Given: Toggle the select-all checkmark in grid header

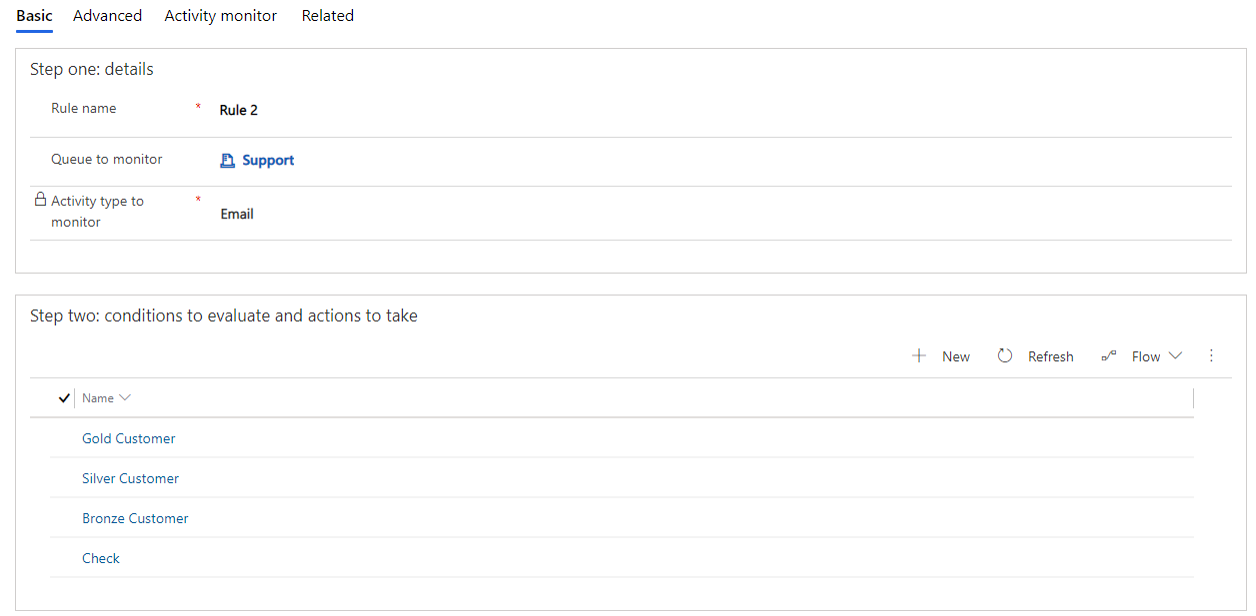Looking at the screenshot, I should 65,398.
